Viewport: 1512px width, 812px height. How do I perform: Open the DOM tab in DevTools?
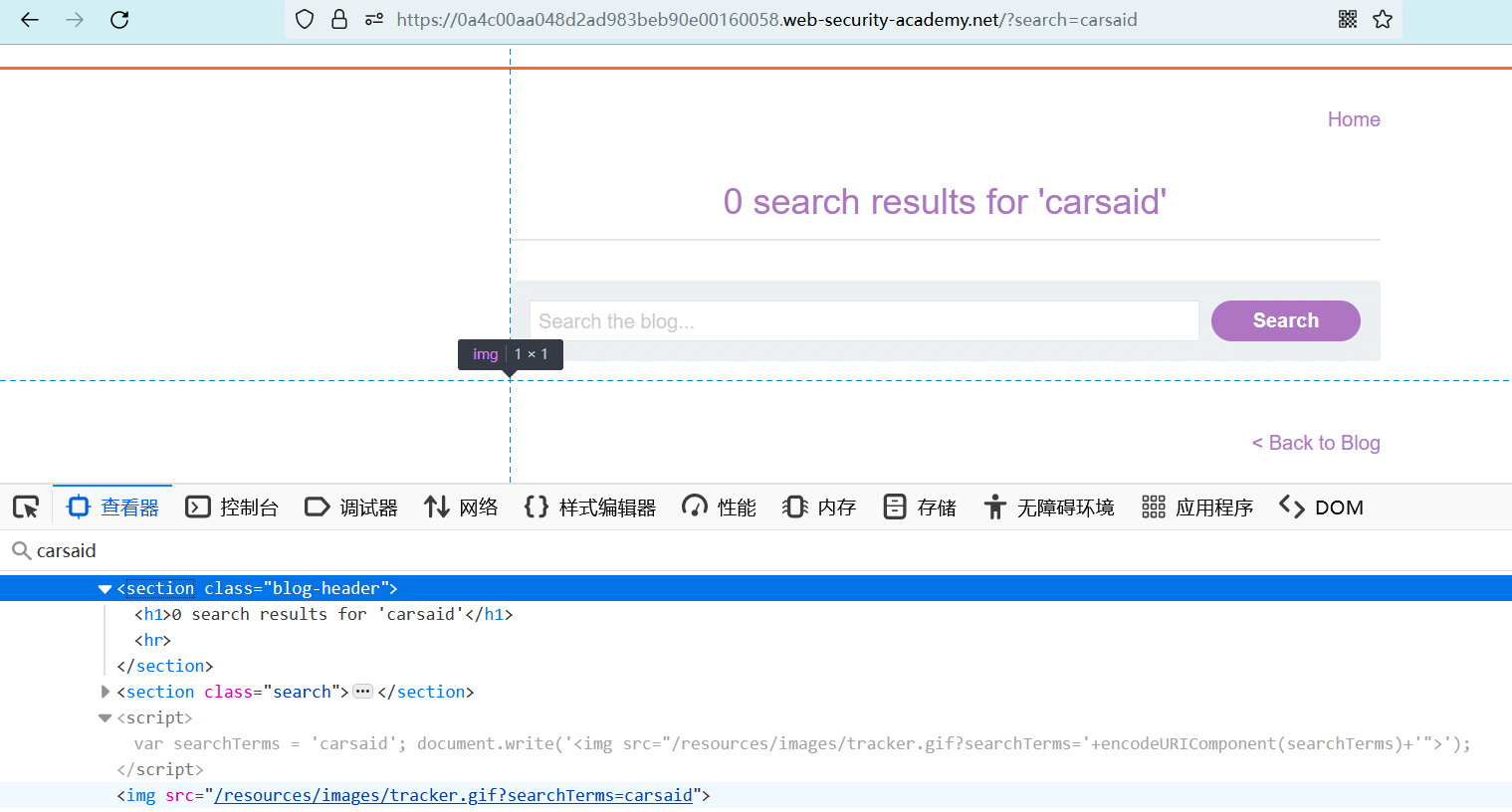tap(1321, 507)
